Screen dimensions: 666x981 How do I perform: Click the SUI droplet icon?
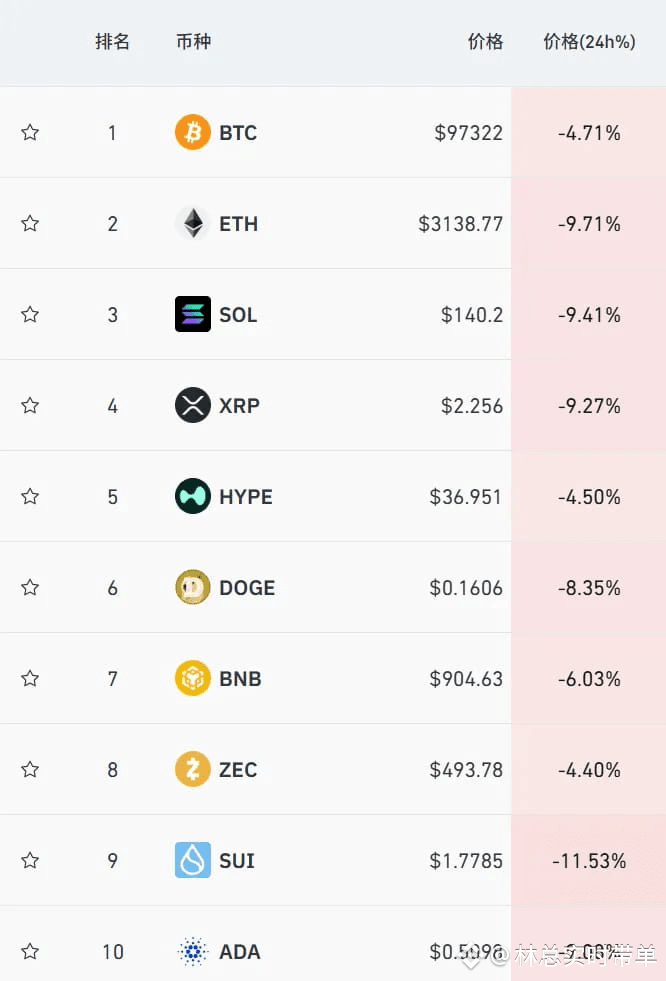coord(193,860)
